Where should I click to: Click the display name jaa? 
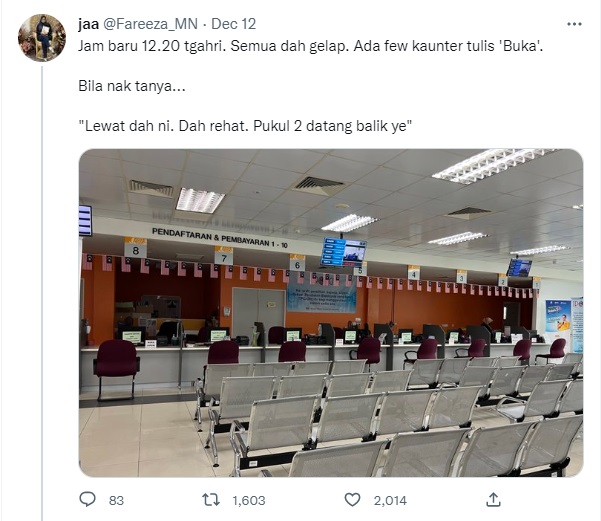point(88,24)
